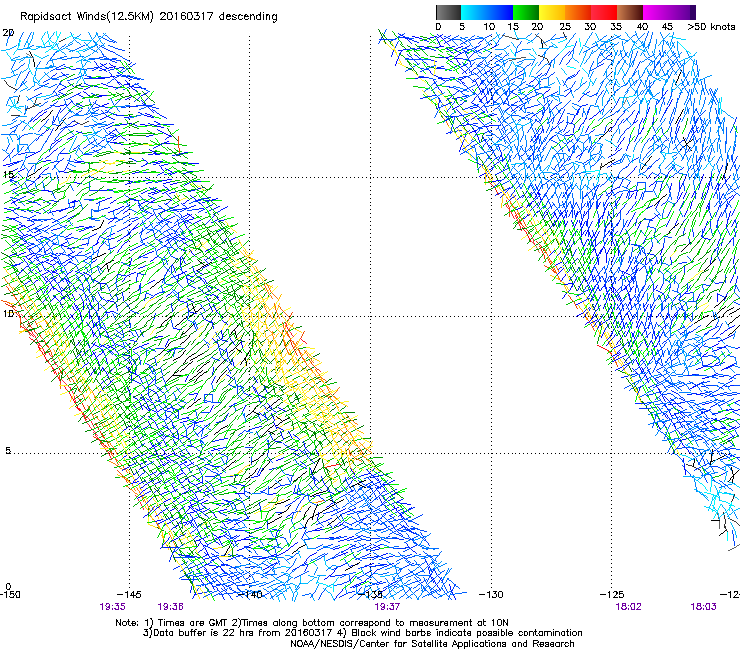Click the purple time label '18:02'
The width and height of the screenshot is (740, 650).
click(x=629, y=607)
